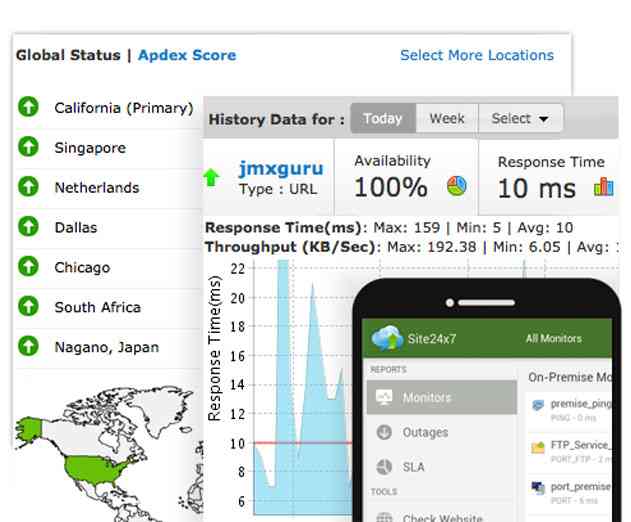Tap the SLA pie icon
The width and height of the screenshot is (631, 522).
pyautogui.click(x=384, y=467)
